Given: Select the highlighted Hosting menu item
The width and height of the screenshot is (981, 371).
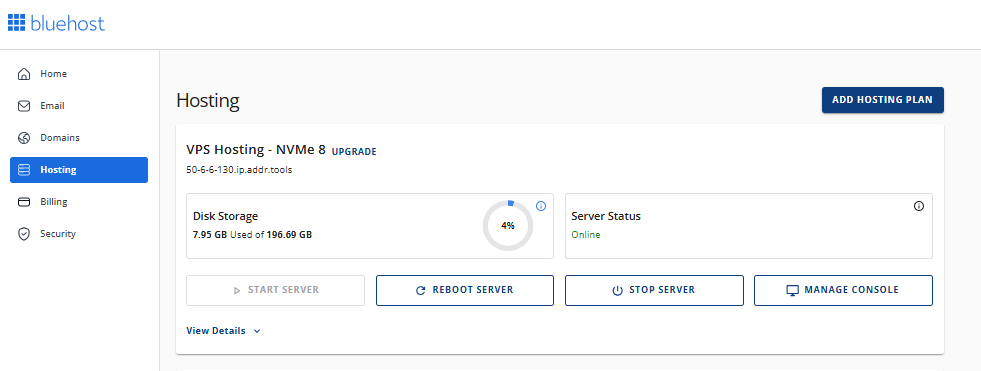Looking at the screenshot, I should [79, 170].
